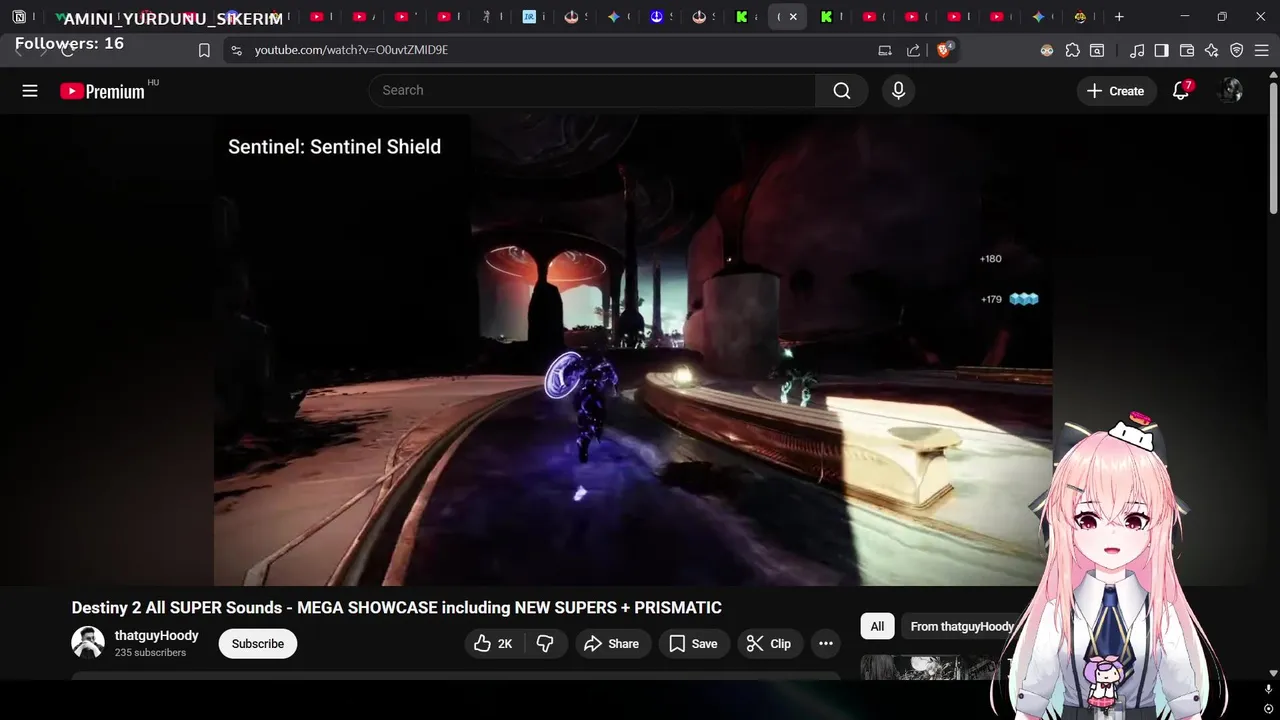This screenshot has width=1280, height=720.
Task: Pause video by clicking the player
Action: click(633, 350)
